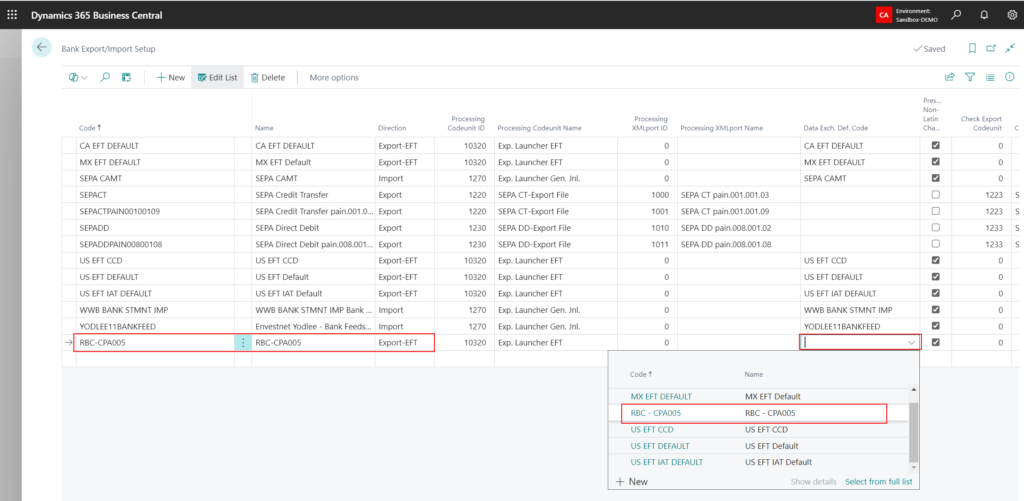Click the 1000 Processing XMLport ID cell
This screenshot has height=501, width=1024.
pos(648,195)
